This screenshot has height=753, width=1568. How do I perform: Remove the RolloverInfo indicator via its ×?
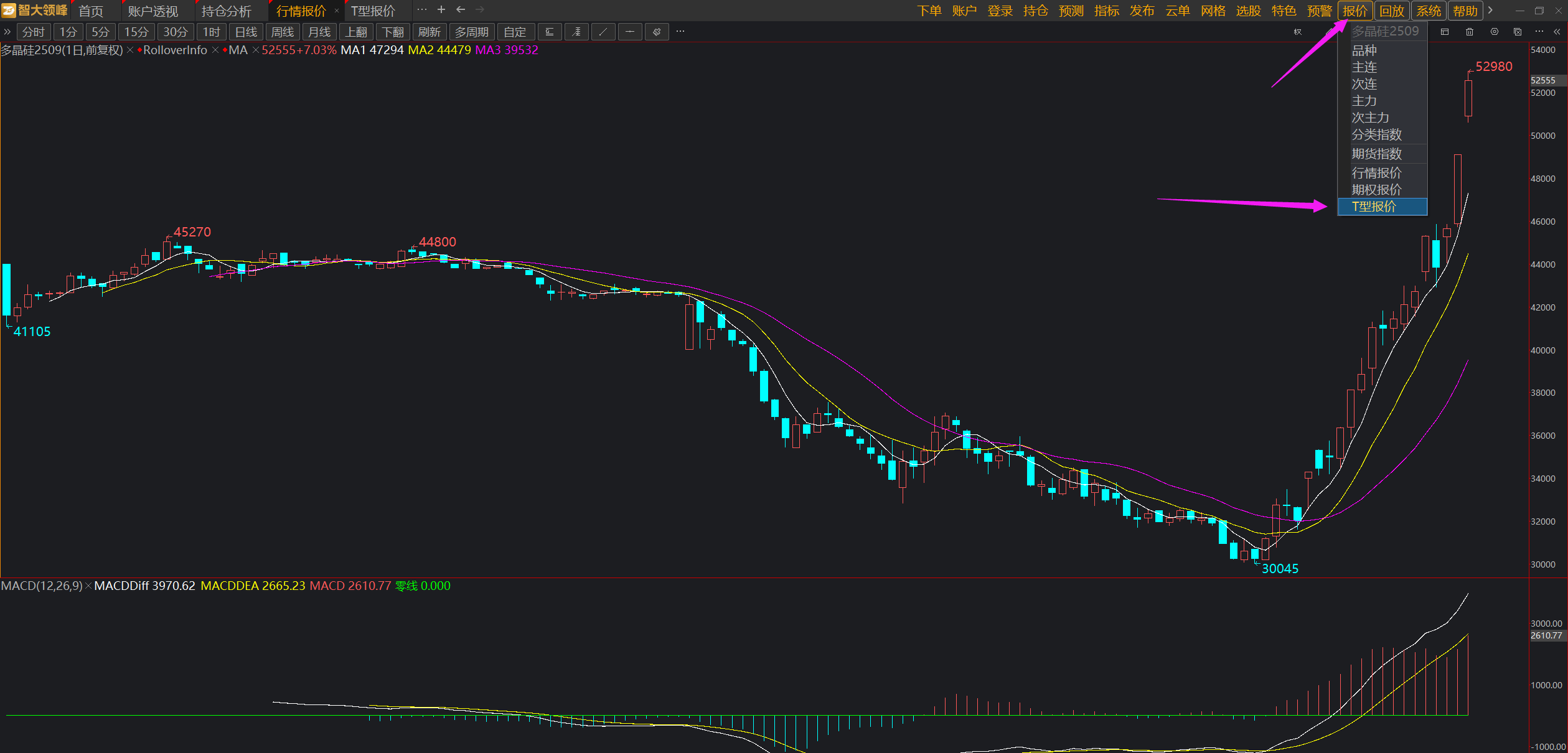point(215,50)
